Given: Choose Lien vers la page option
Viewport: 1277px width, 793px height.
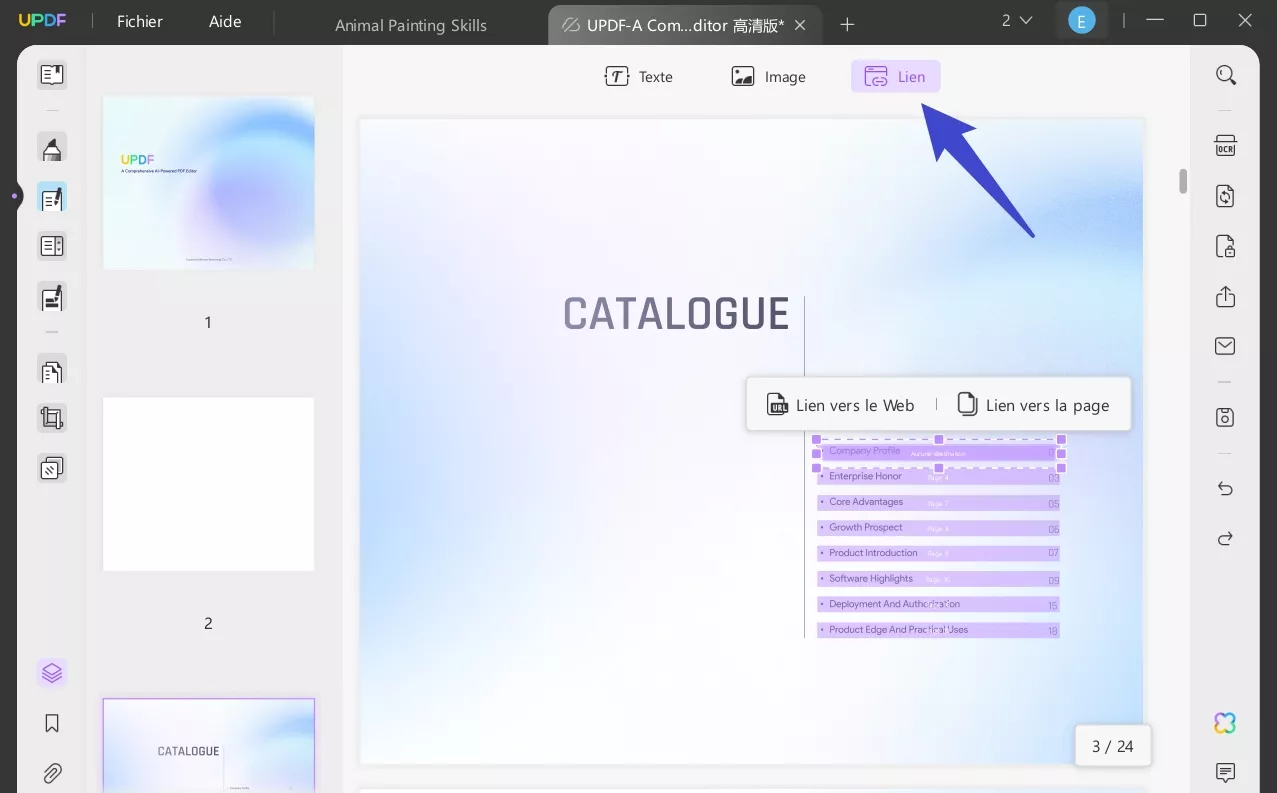Looking at the screenshot, I should (1034, 405).
